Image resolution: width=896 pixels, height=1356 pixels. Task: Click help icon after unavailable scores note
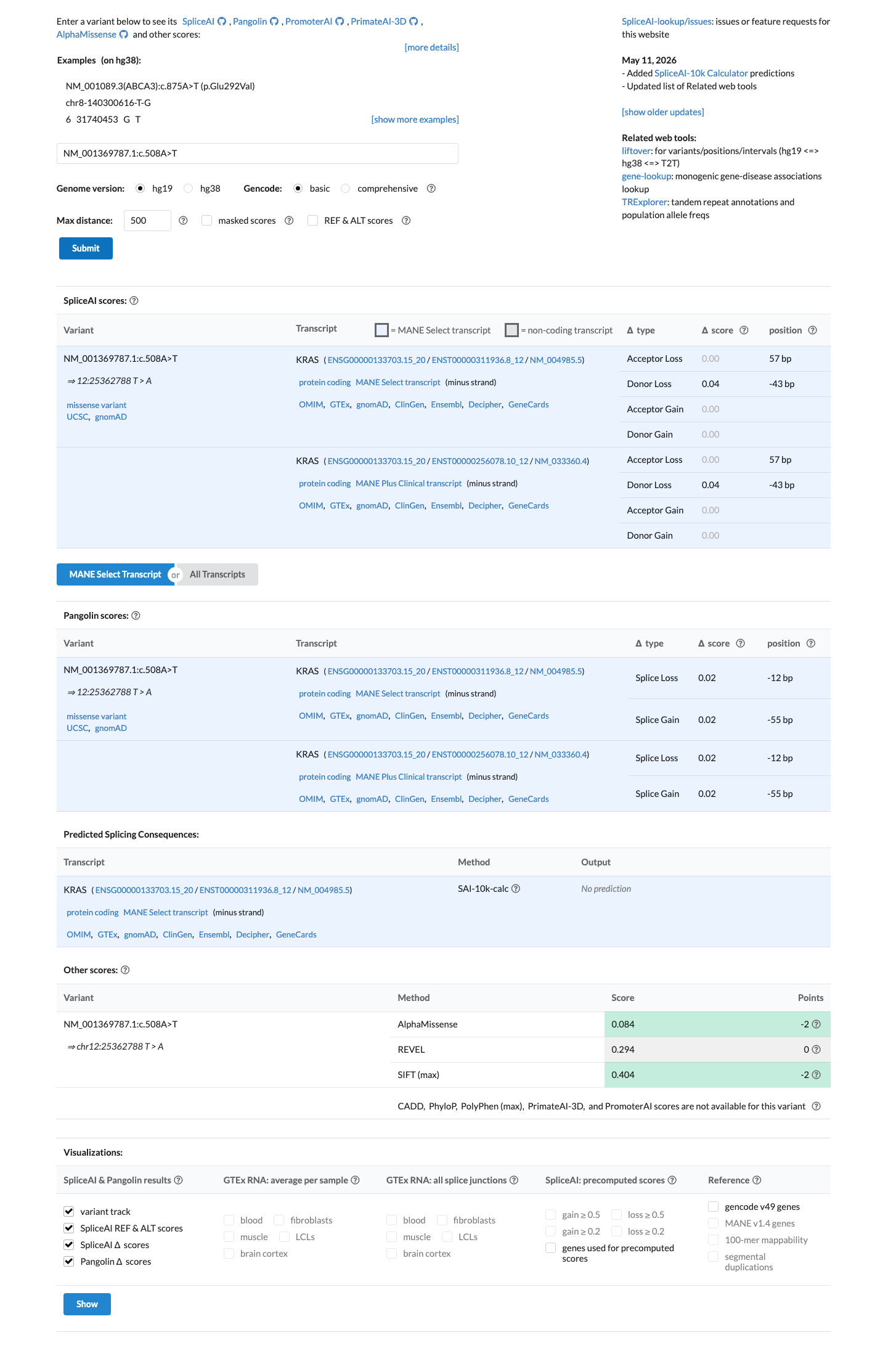click(816, 1106)
